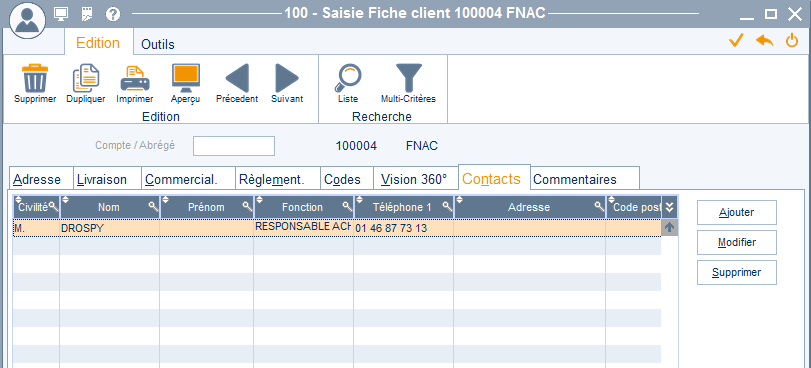Viewport: 811px width, 368px height.
Task: Click the search key icon in Fonction column
Action: point(348,207)
